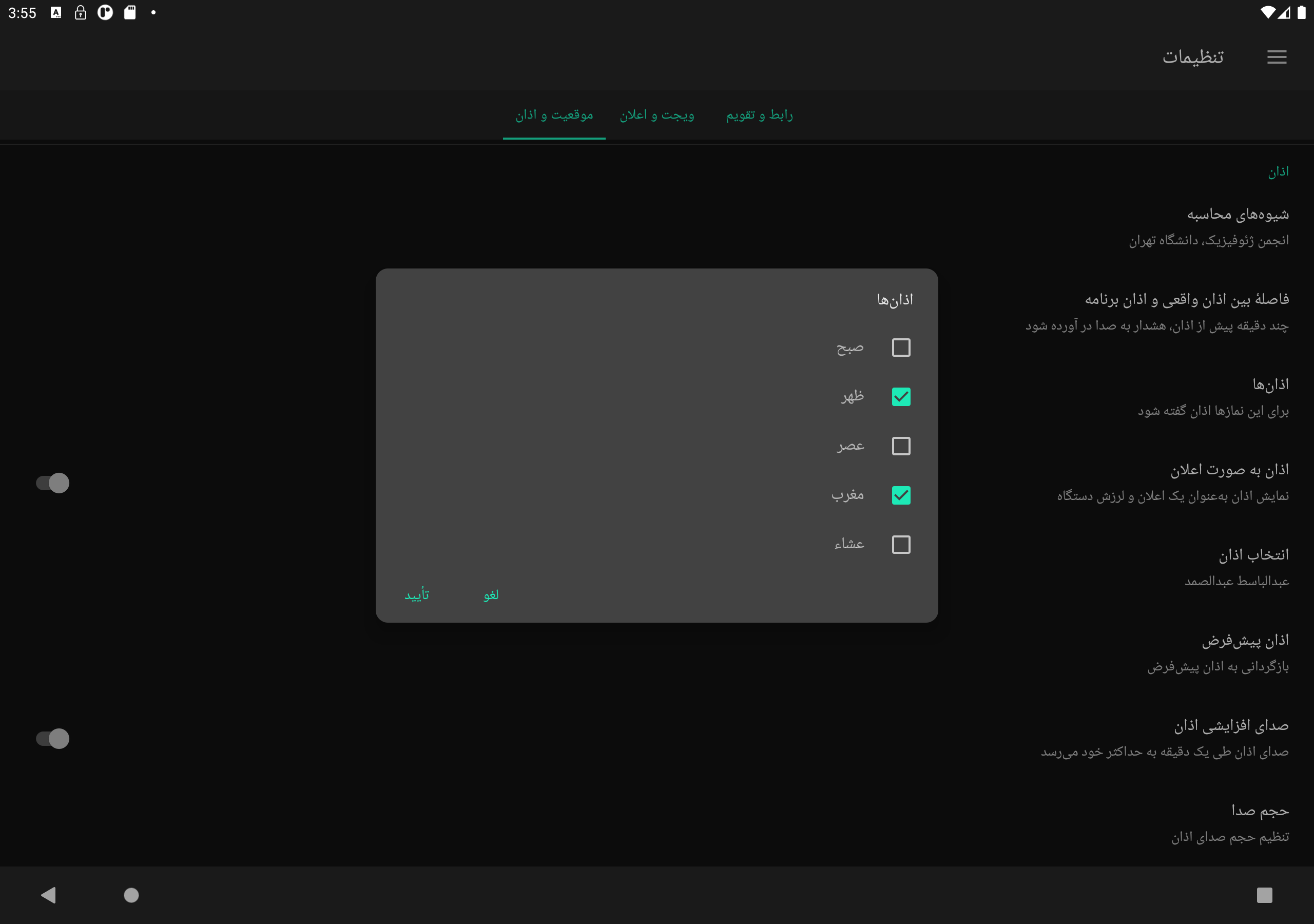Tap the Android back navigation button

[x=49, y=895]
